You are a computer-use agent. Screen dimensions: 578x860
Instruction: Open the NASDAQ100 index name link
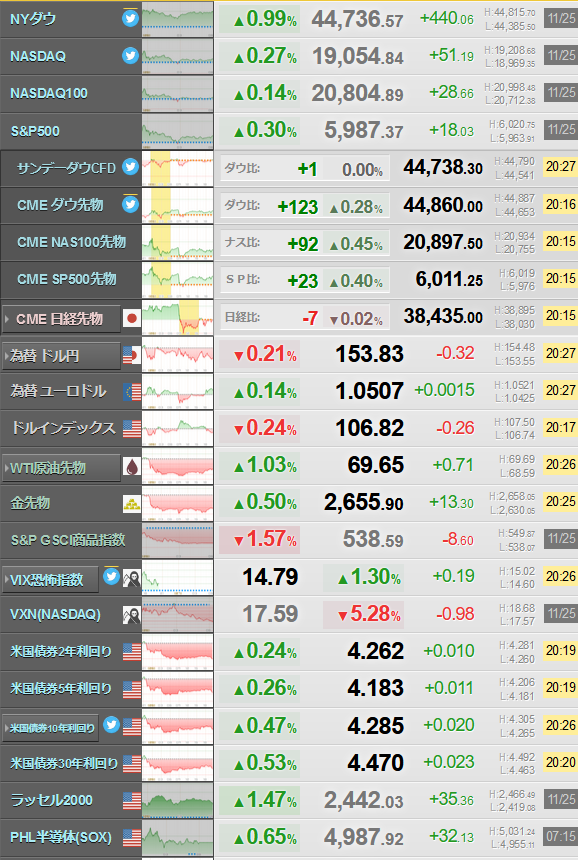(x=49, y=93)
